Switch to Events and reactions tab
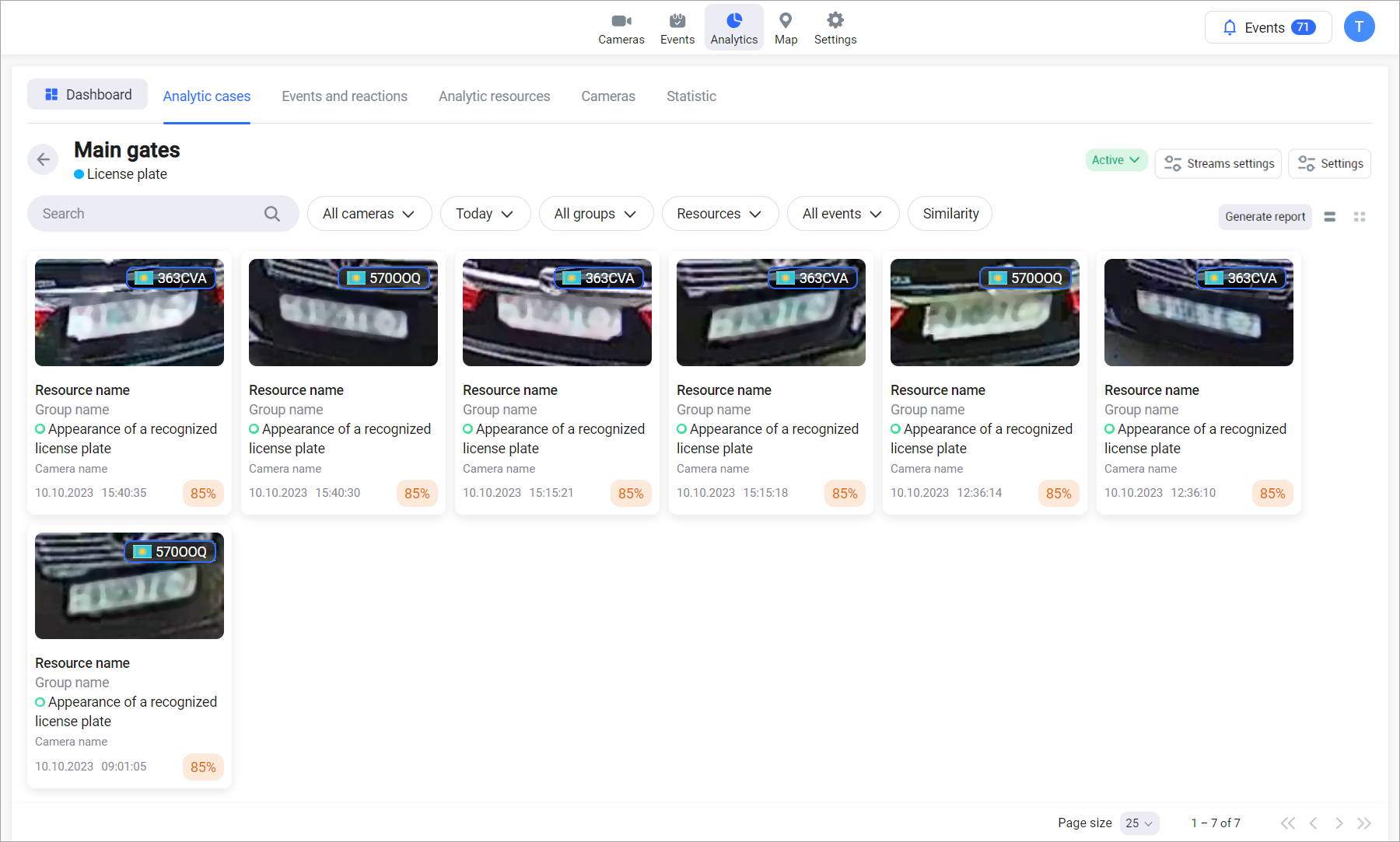The image size is (1400, 842). click(x=344, y=96)
